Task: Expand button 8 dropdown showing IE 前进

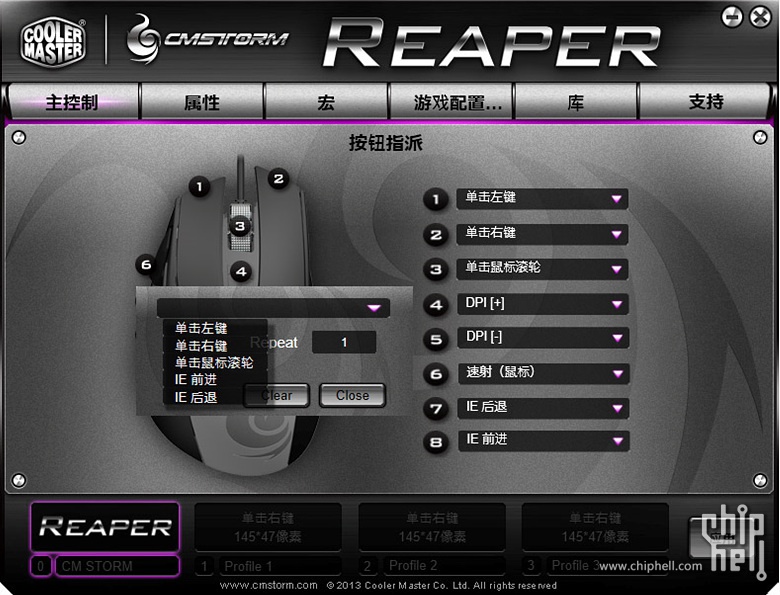Action: [x=543, y=441]
